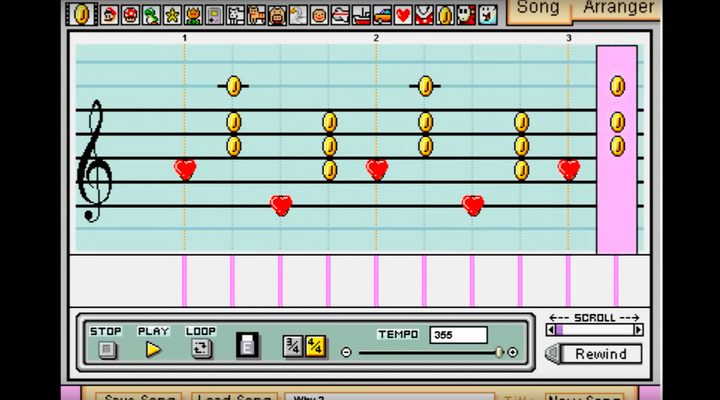Select the Boat instrument icon
The image size is (720, 400).
(361, 15)
